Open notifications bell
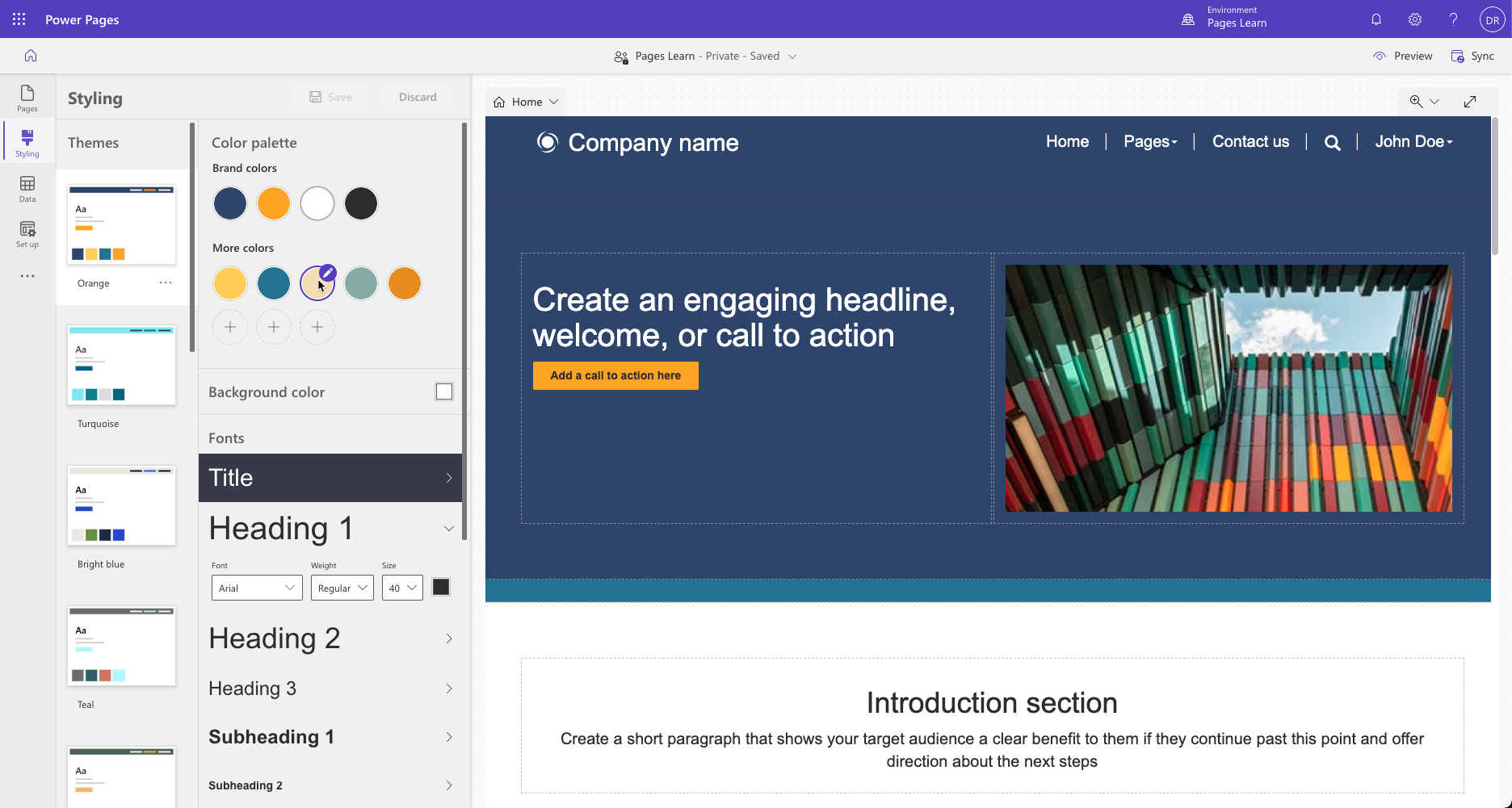 [x=1376, y=19]
